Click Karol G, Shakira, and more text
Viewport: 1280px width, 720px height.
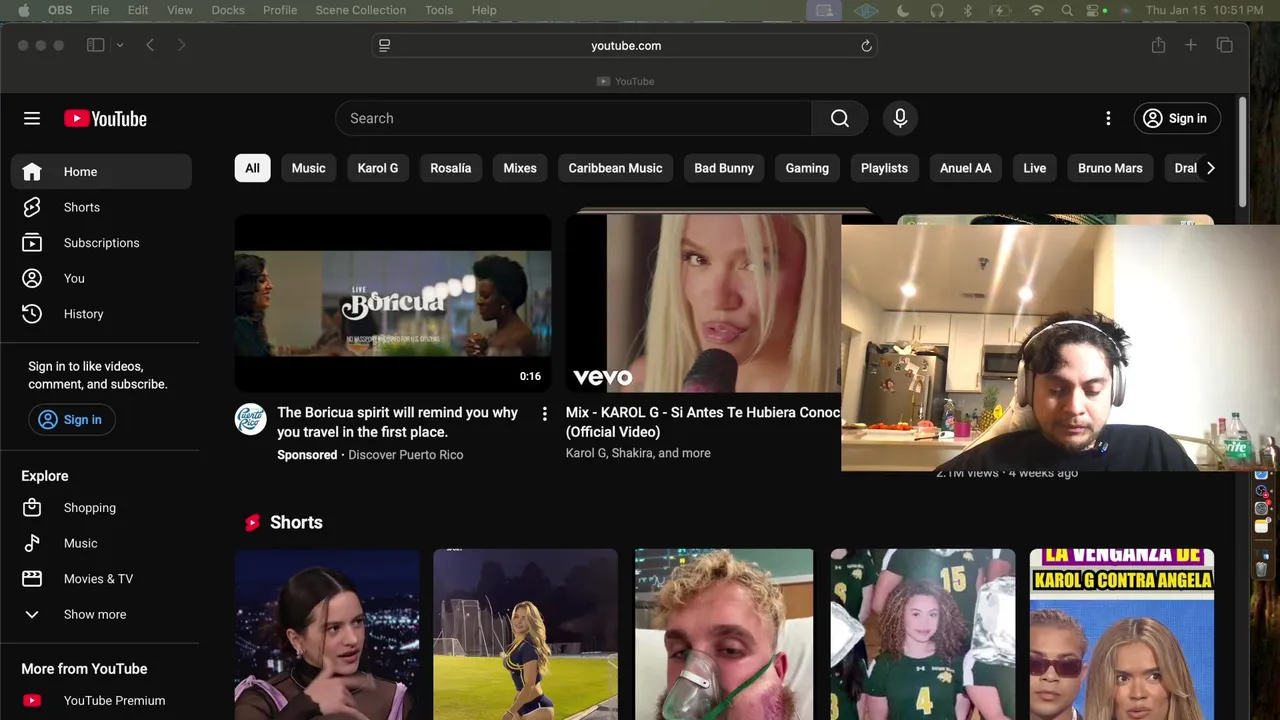coord(638,453)
